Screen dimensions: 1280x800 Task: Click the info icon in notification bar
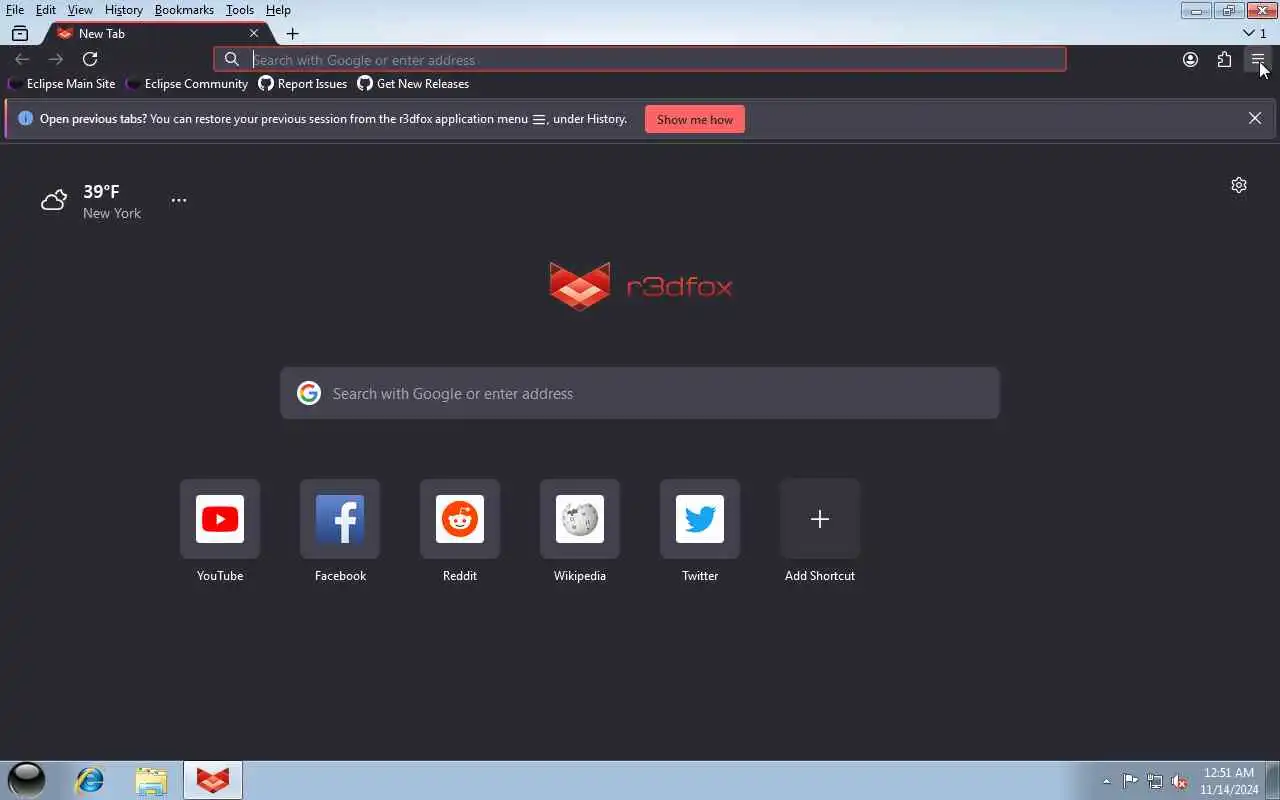coord(26,118)
